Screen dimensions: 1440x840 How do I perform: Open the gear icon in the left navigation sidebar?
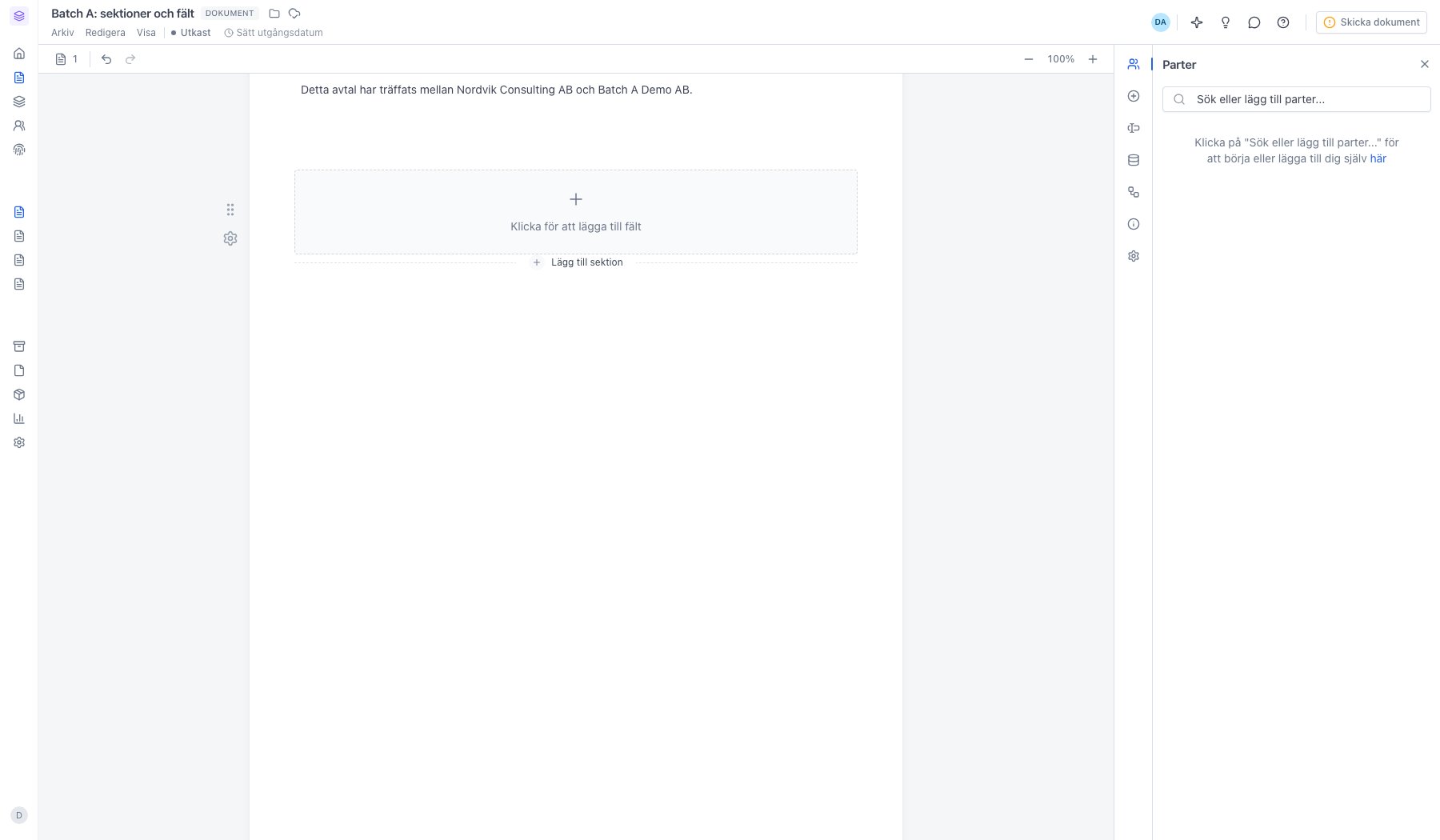(x=19, y=442)
